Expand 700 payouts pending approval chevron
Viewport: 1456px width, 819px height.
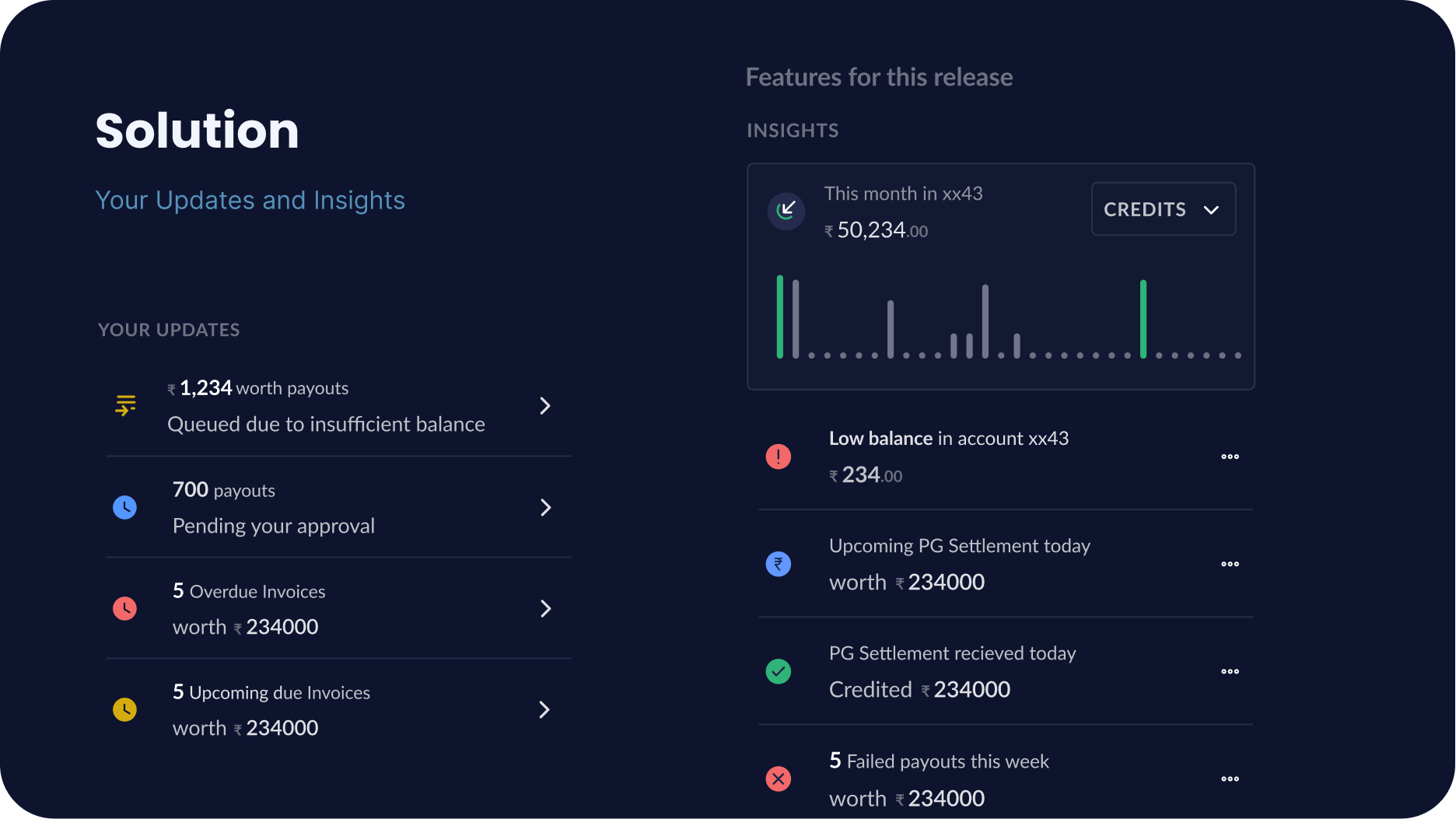pyautogui.click(x=545, y=507)
